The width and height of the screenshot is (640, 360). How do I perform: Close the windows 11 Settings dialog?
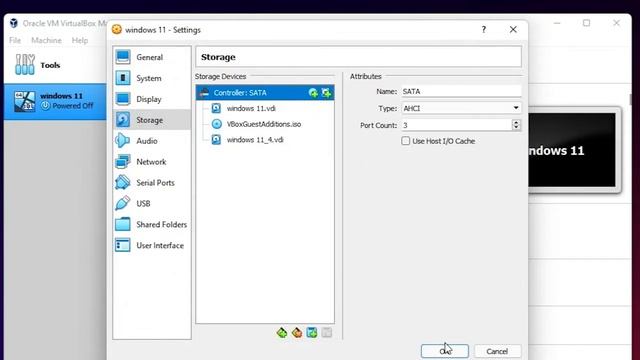point(513,29)
